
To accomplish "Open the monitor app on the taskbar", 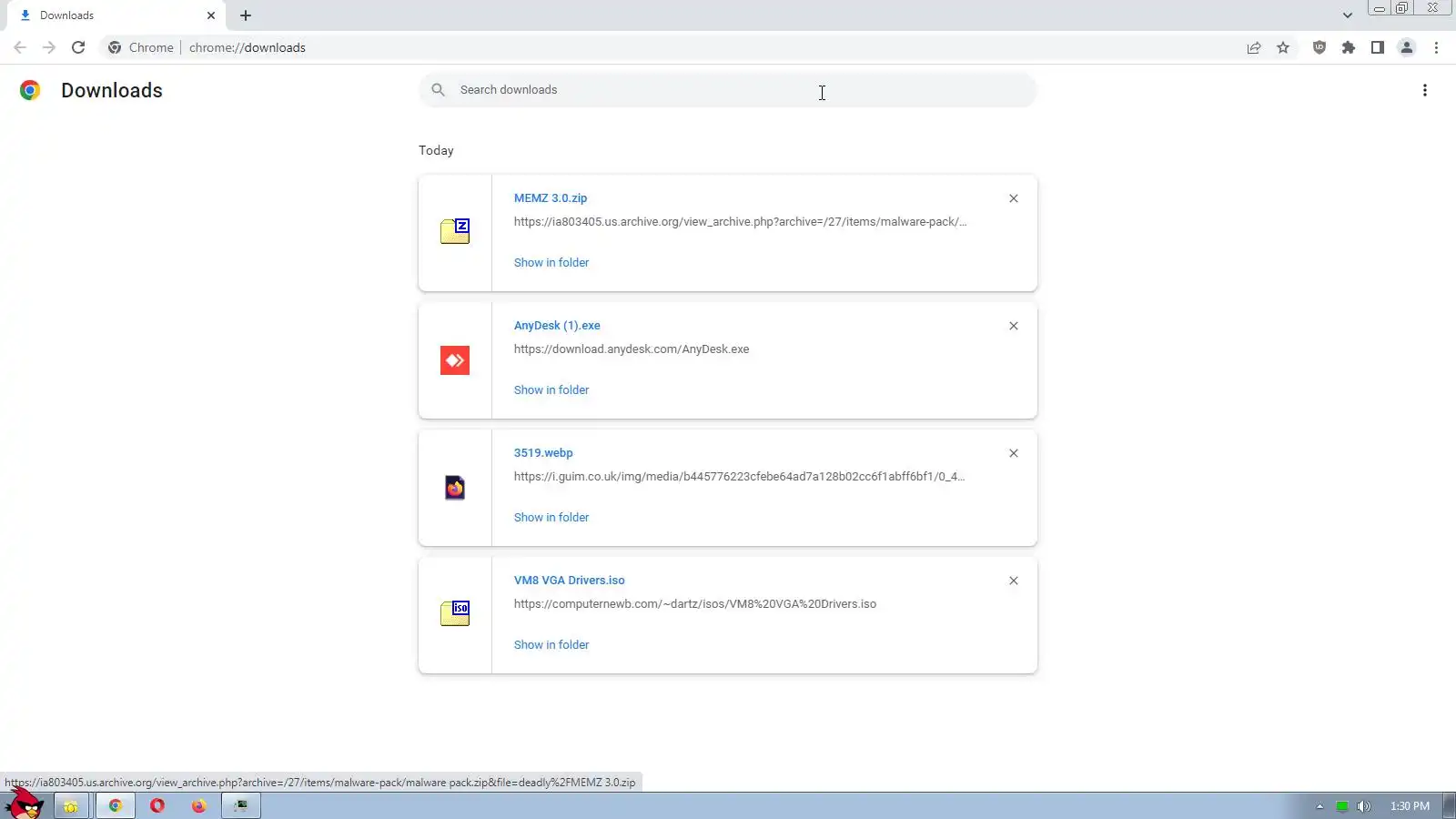I will (x=241, y=805).
